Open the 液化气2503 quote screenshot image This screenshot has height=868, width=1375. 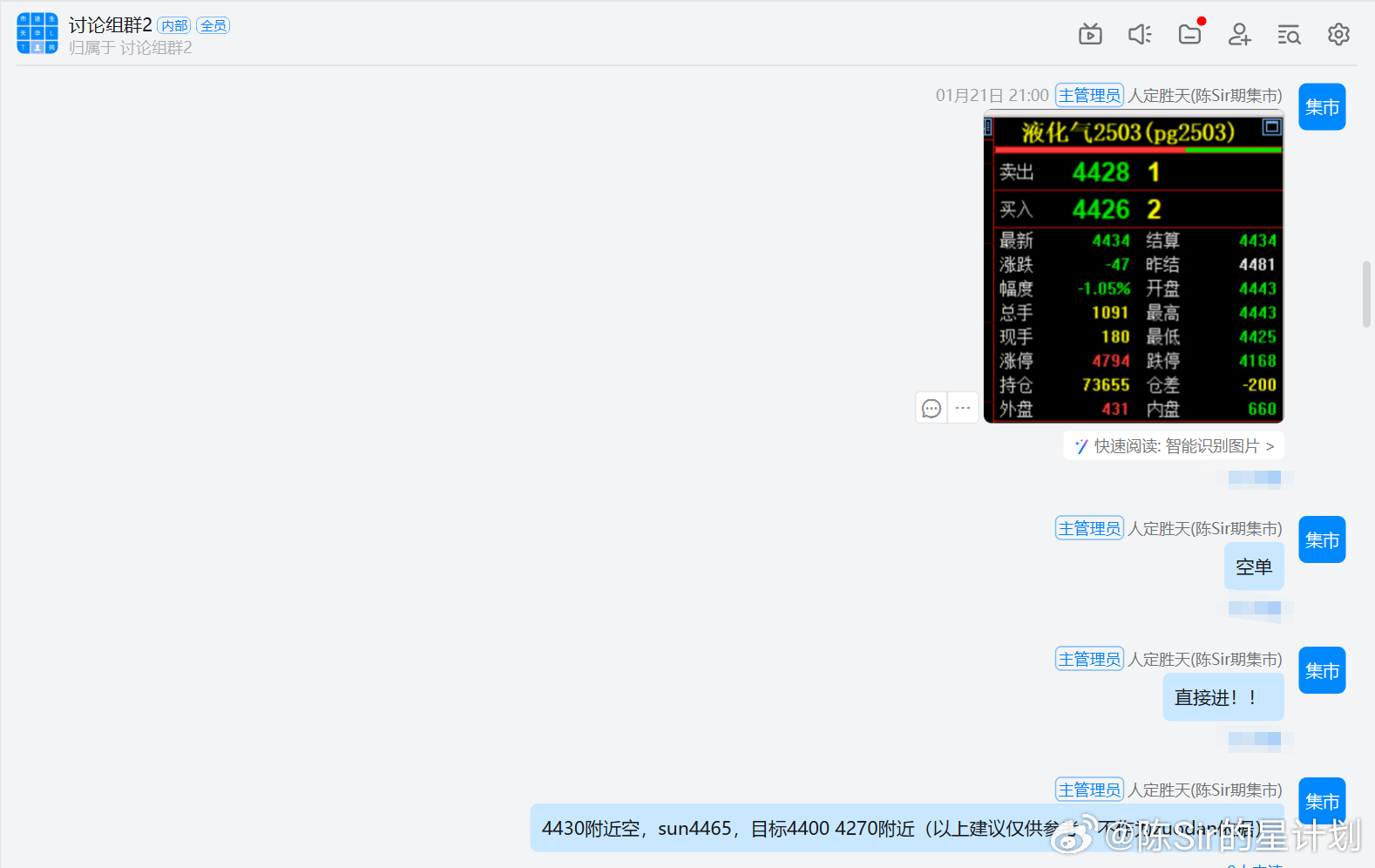[x=1134, y=268]
